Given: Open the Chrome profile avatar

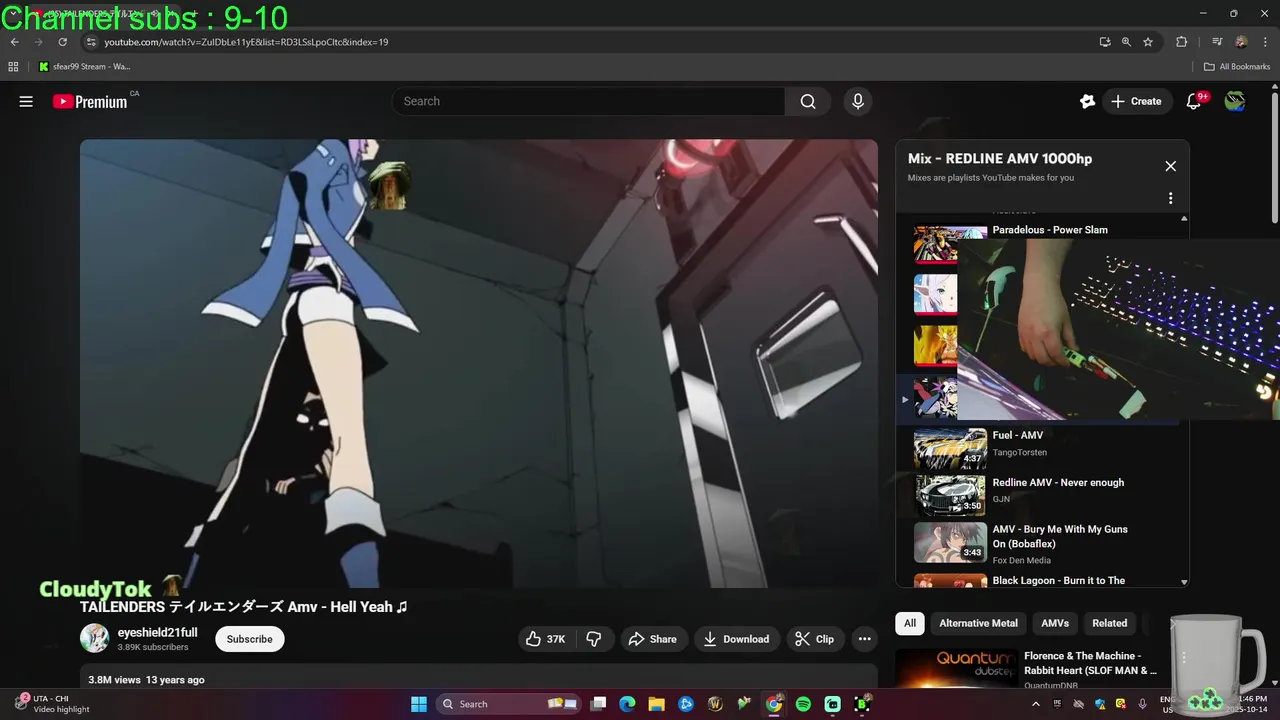Looking at the screenshot, I should [x=1241, y=42].
